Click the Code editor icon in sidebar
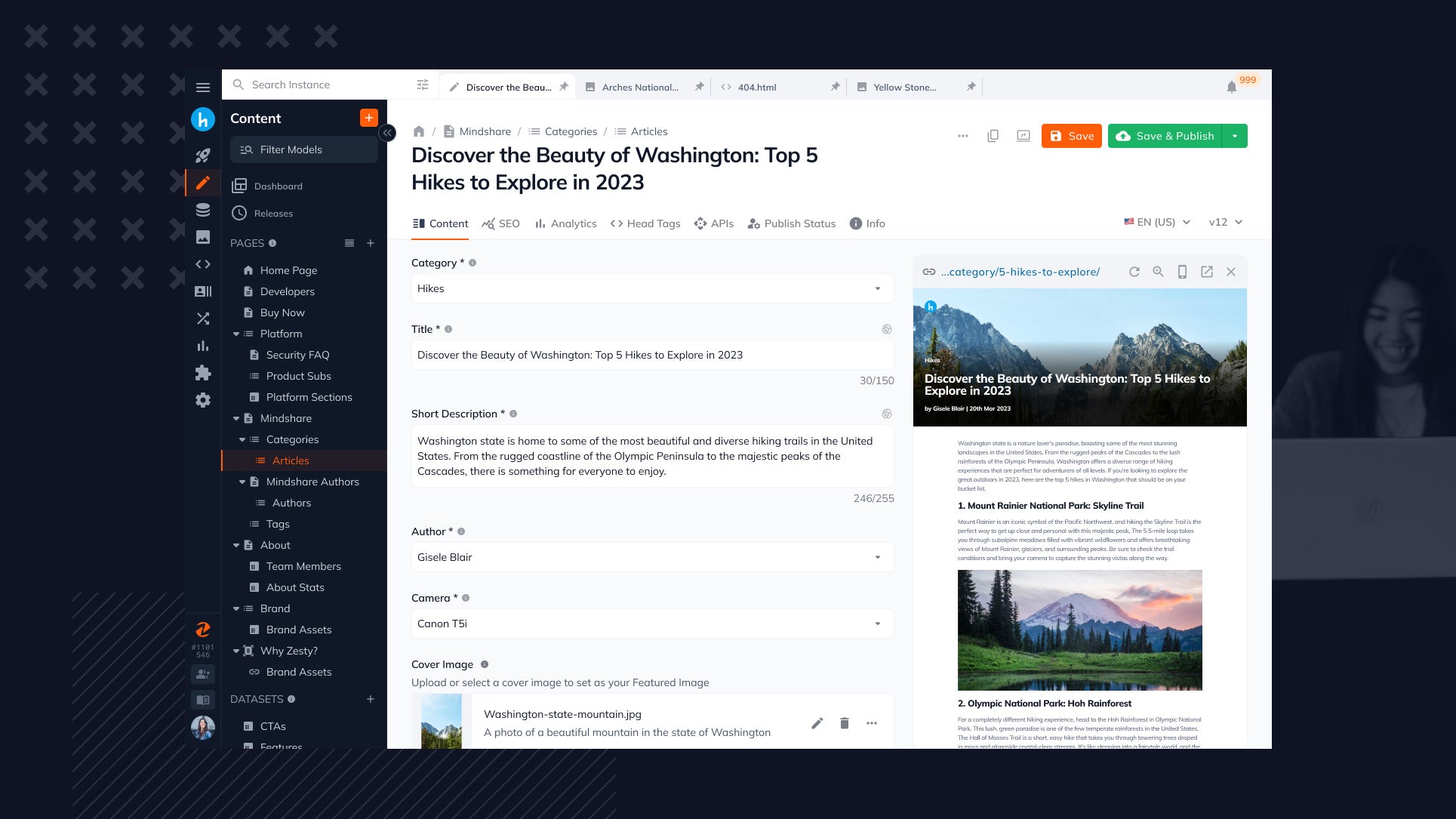1456x819 pixels. pos(202,264)
